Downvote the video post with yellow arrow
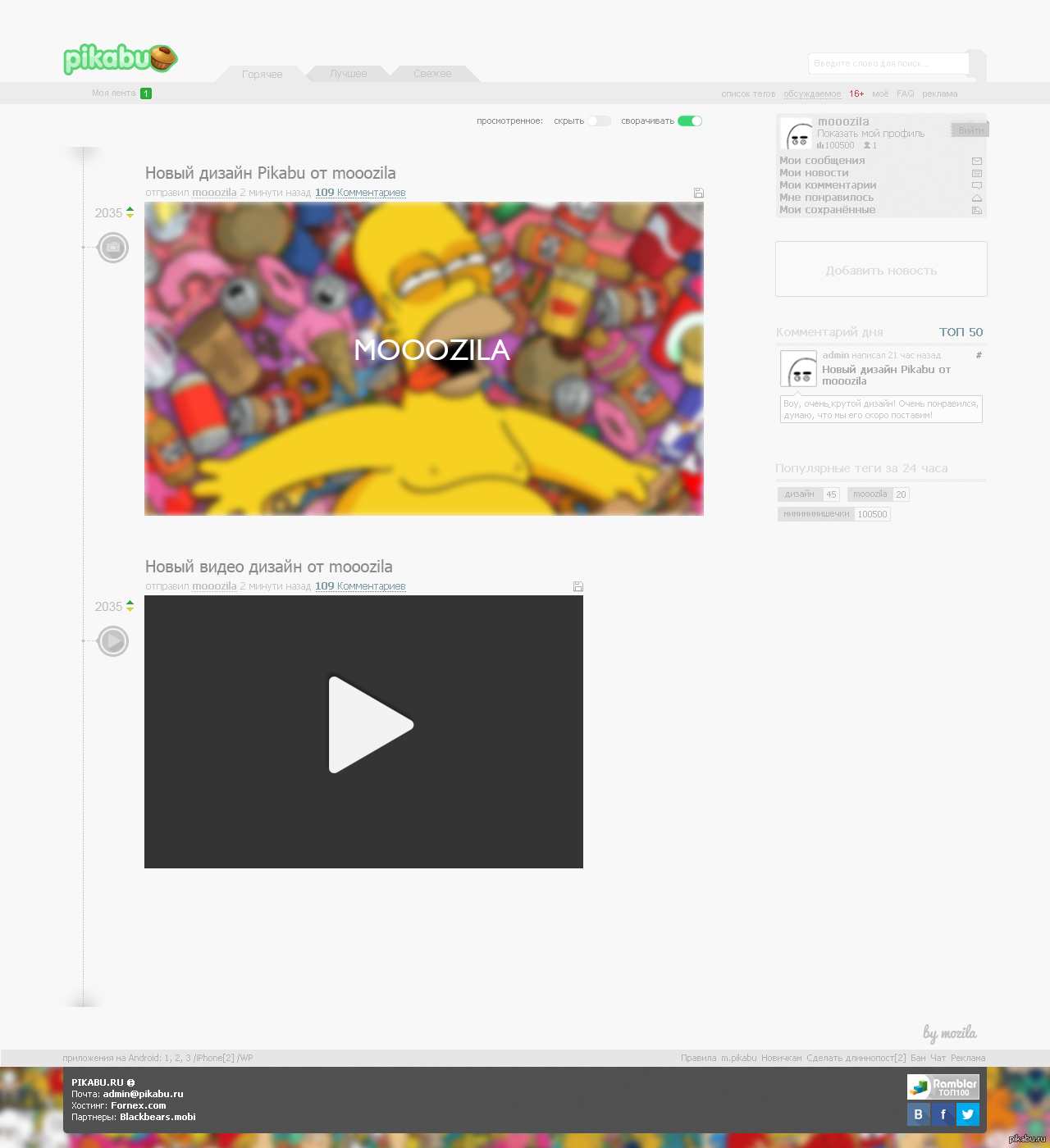The width and height of the screenshot is (1050, 1148). point(130,609)
